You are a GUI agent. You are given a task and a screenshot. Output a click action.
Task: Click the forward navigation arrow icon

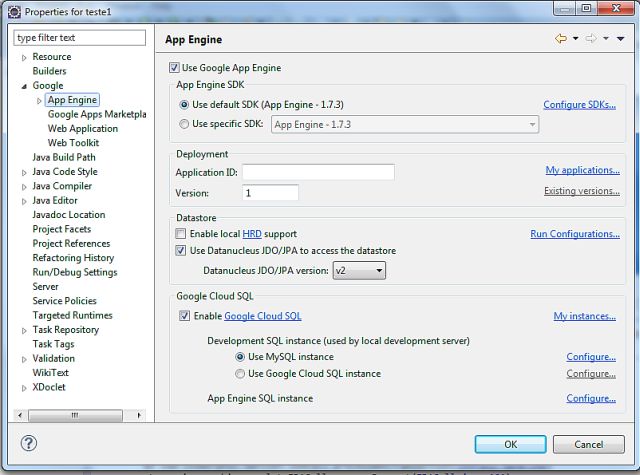(590, 39)
